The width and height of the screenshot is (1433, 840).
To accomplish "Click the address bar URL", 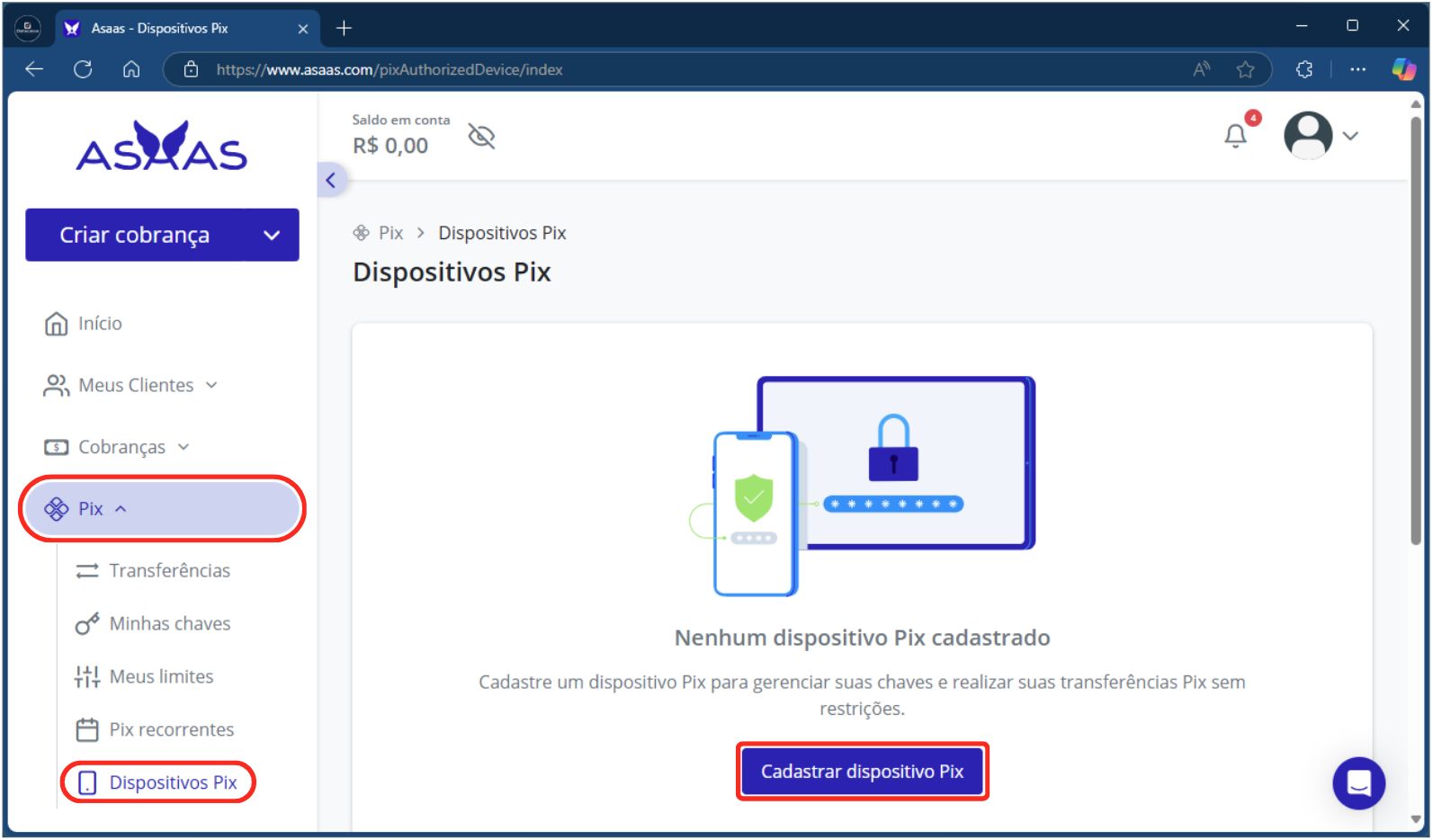I will coord(390,69).
